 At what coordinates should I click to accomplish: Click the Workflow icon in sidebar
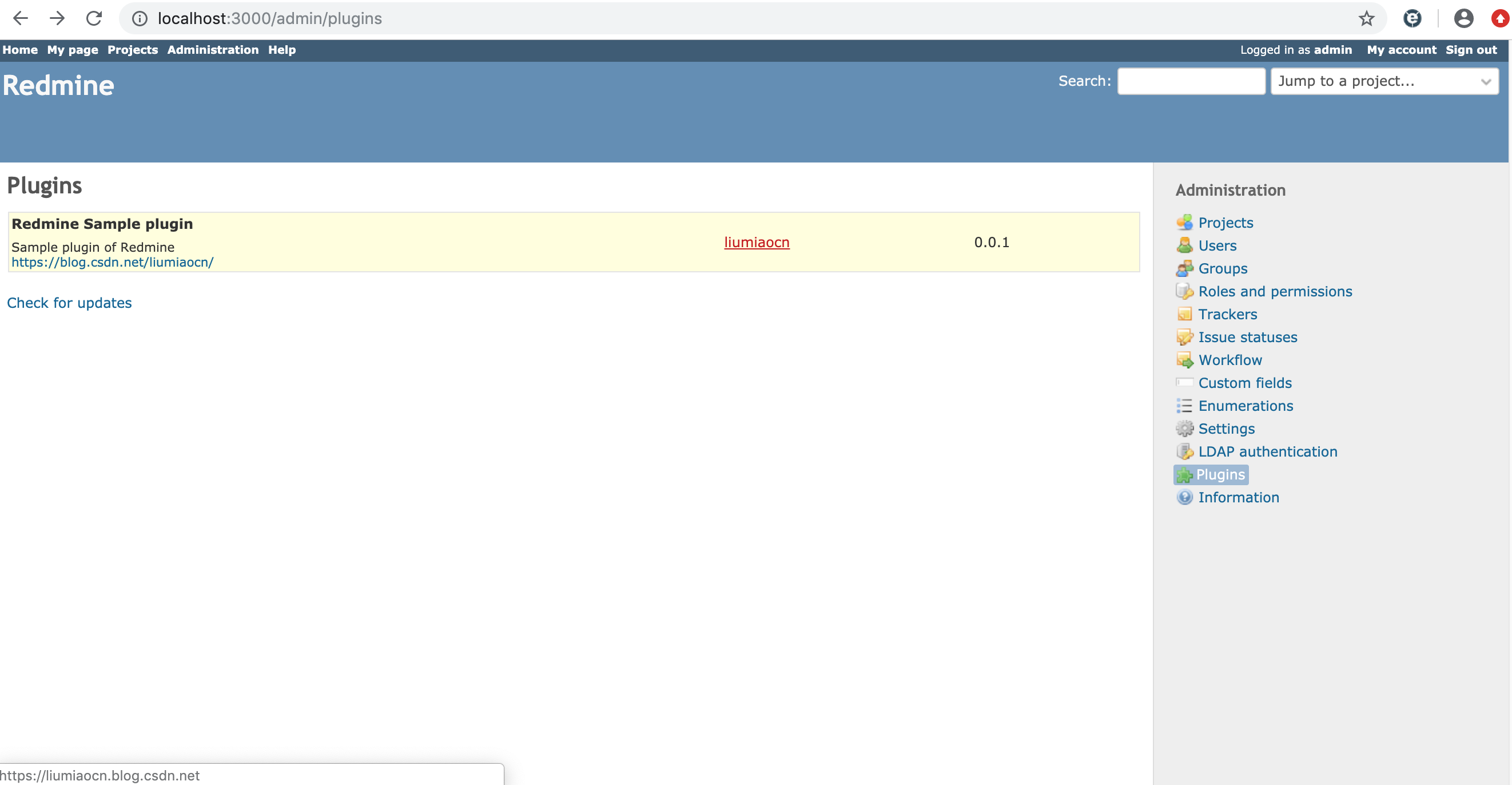point(1184,360)
